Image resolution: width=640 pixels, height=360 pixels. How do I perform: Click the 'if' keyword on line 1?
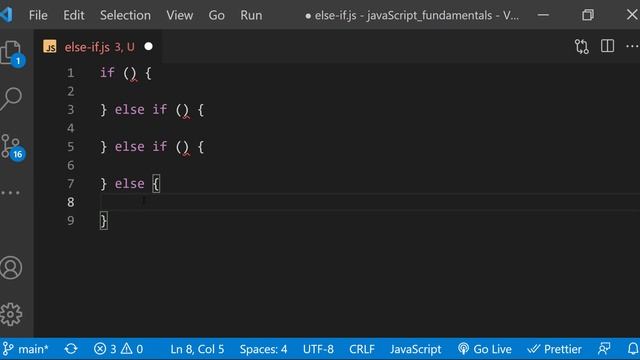pos(107,73)
